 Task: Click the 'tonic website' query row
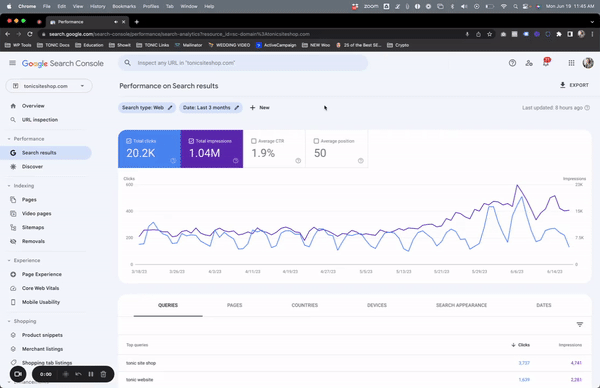354,380
